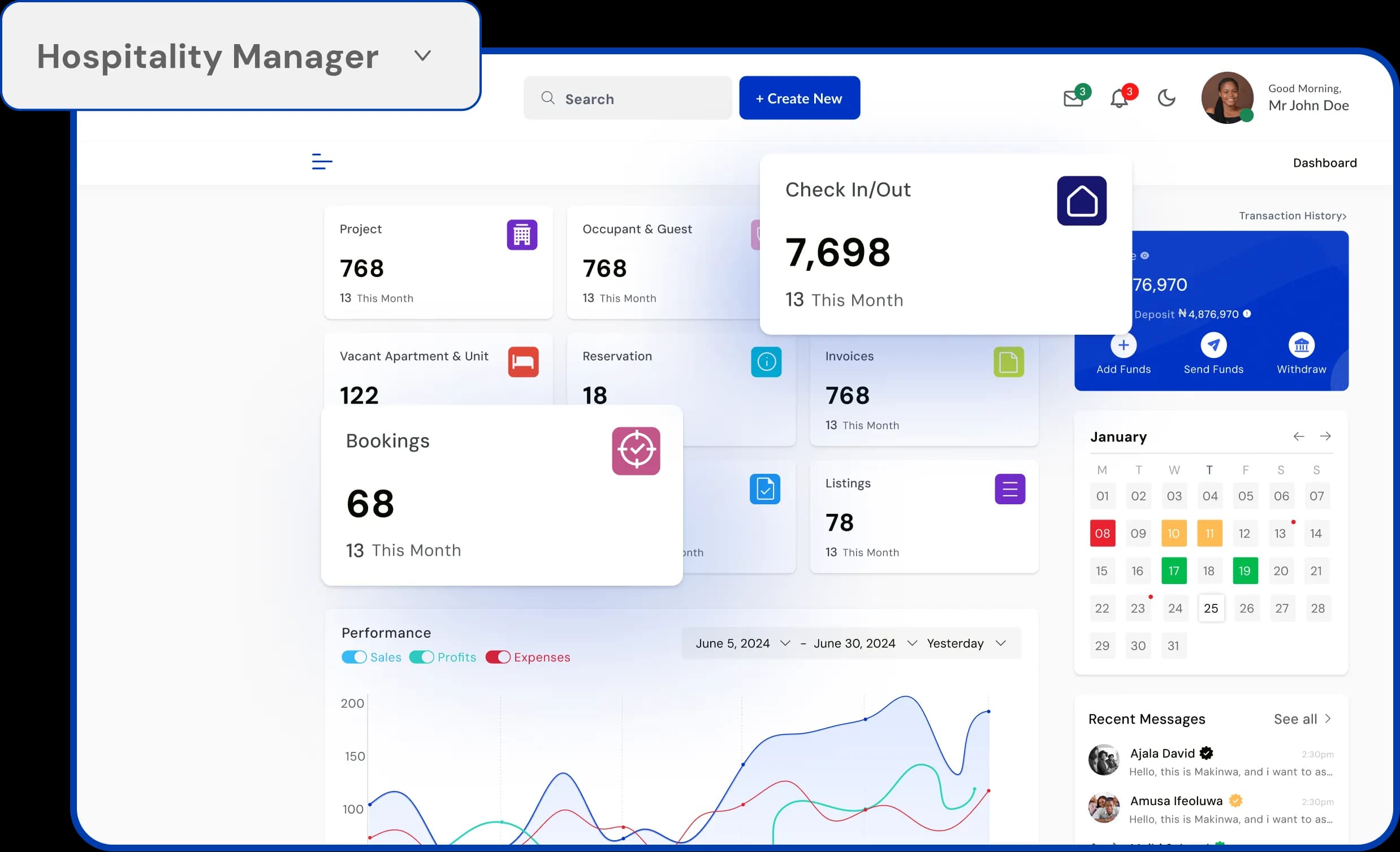Screen dimensions: 1400x852
Task: Collapse the sidebar with the hamburger icon
Action: point(322,162)
